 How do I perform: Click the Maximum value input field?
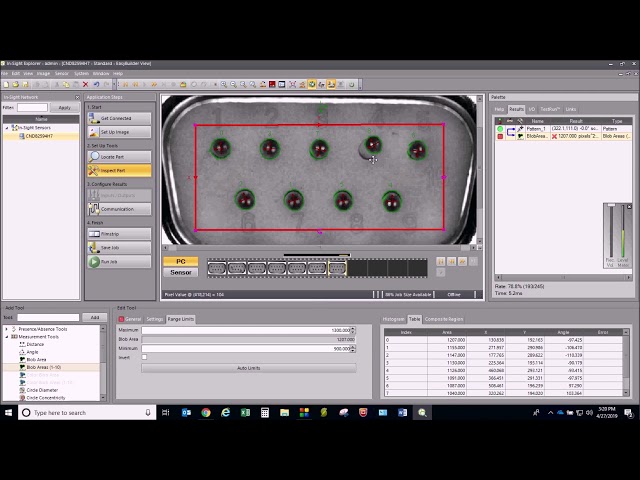click(x=246, y=330)
